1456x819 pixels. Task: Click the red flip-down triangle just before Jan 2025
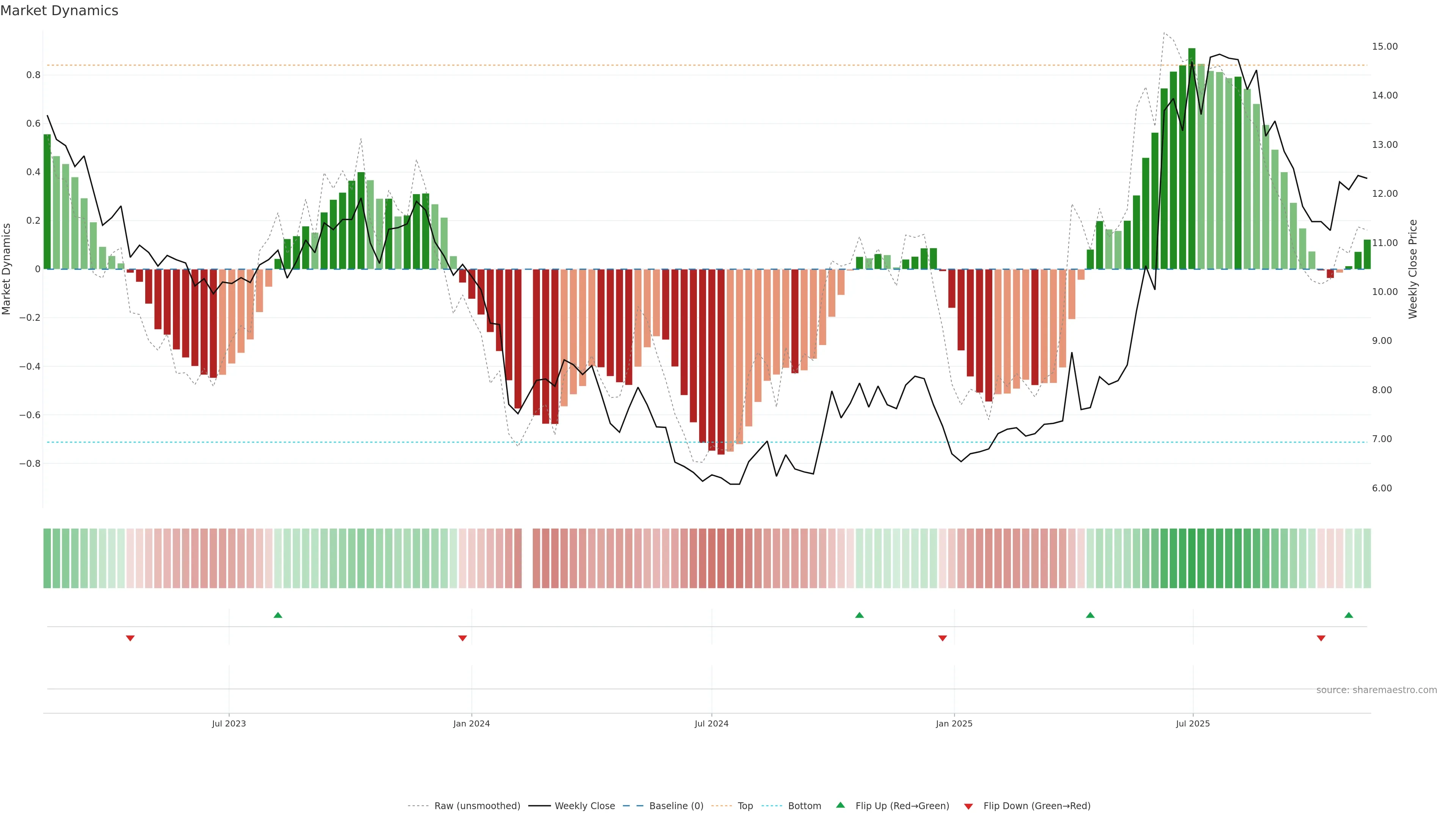(x=942, y=638)
